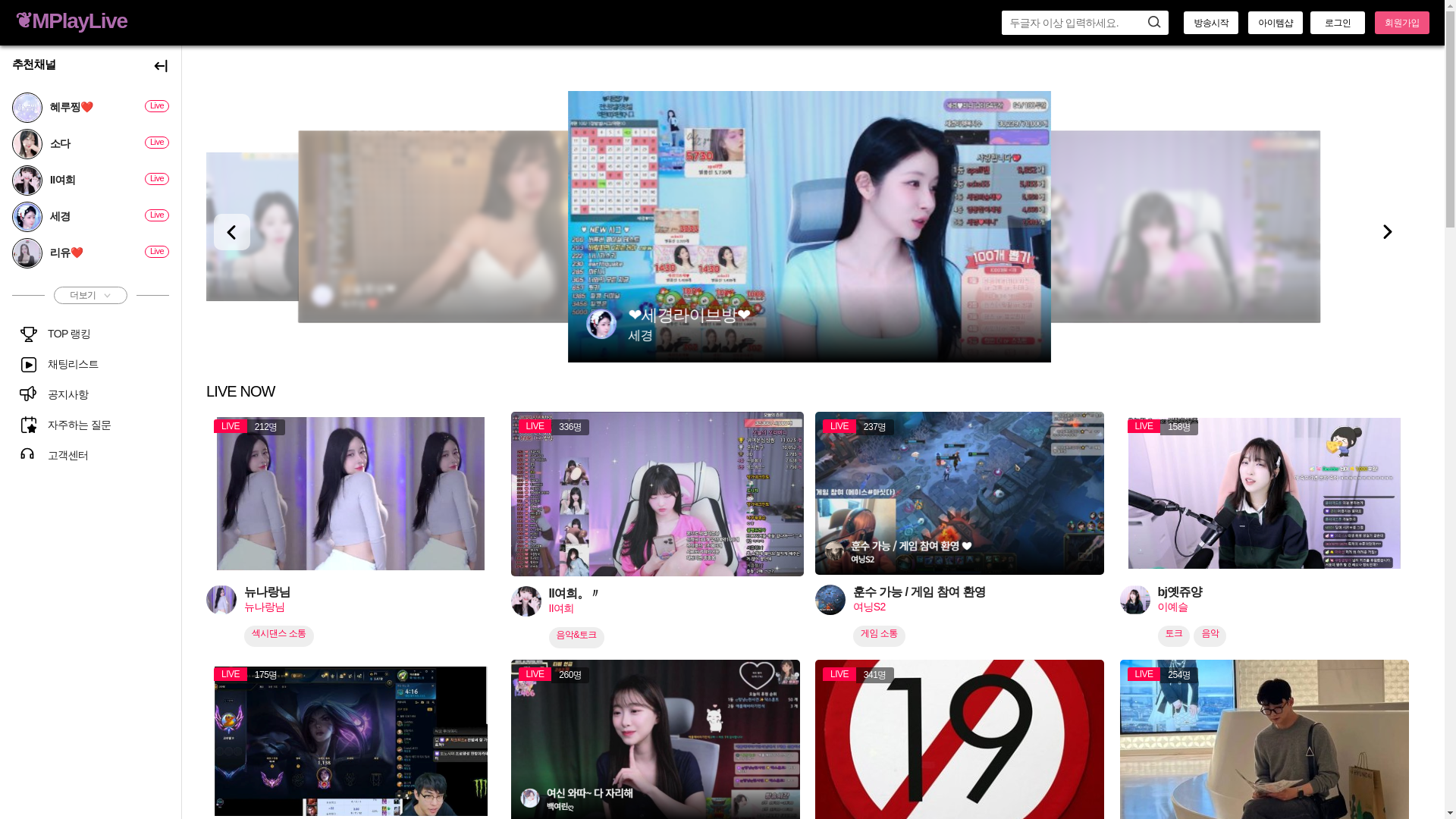The image size is (1456, 819).
Task: Open the 아이템샵 button
Action: click(1275, 23)
